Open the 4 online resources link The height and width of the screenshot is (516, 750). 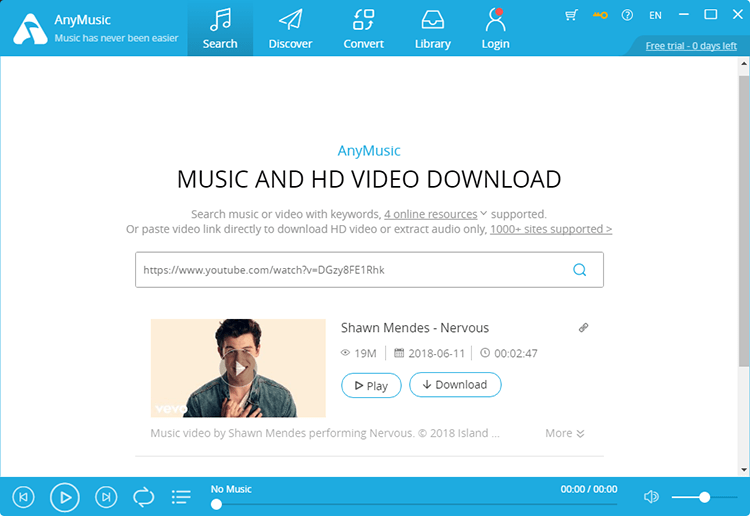point(430,214)
